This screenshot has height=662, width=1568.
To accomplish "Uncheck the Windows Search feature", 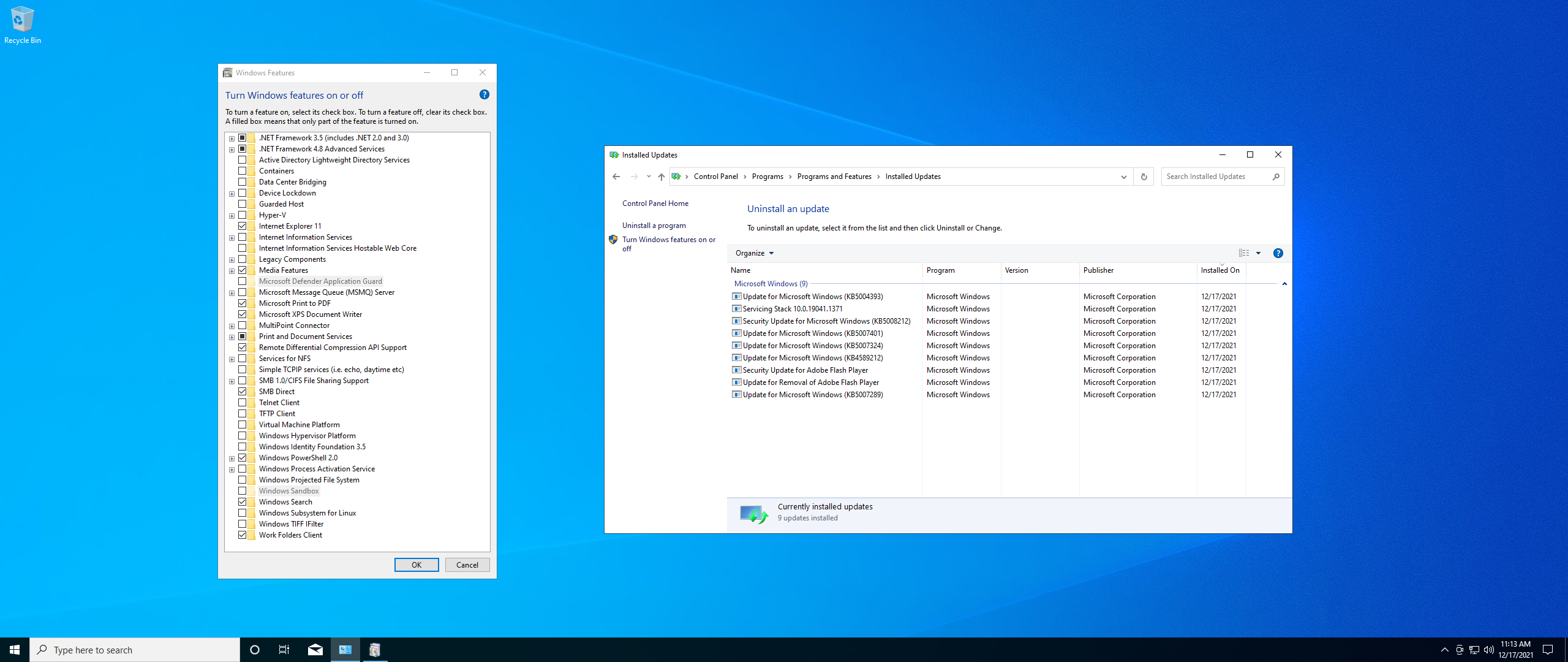I will (243, 502).
